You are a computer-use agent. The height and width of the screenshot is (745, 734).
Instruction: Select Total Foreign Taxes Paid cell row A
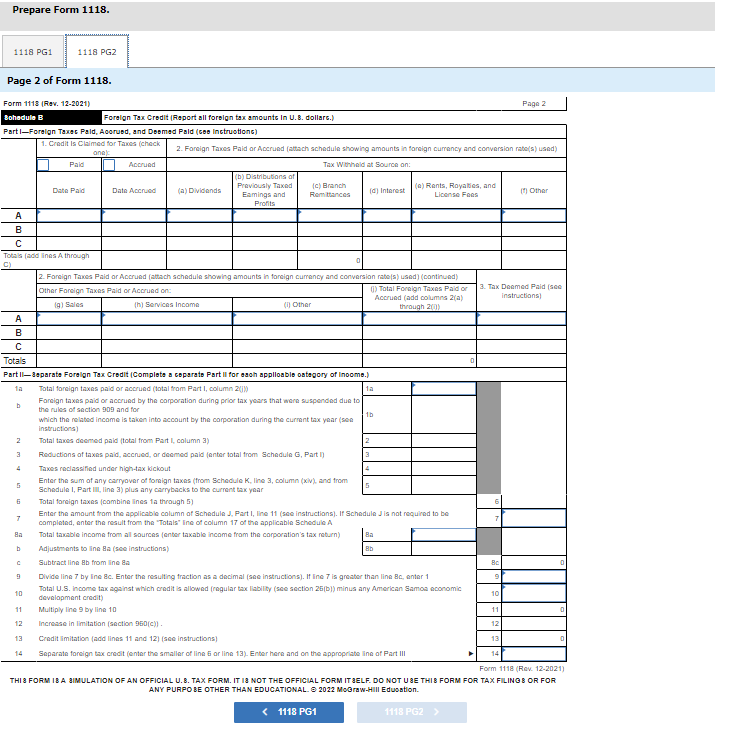point(419,319)
